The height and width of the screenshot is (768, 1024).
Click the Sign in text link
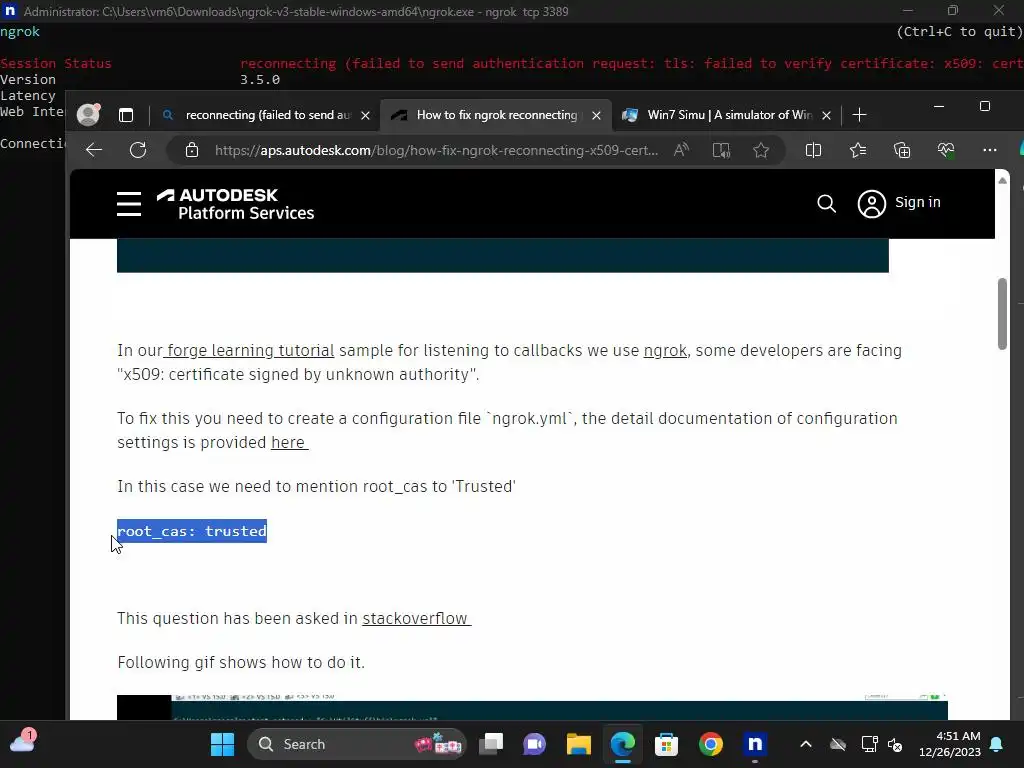(918, 202)
